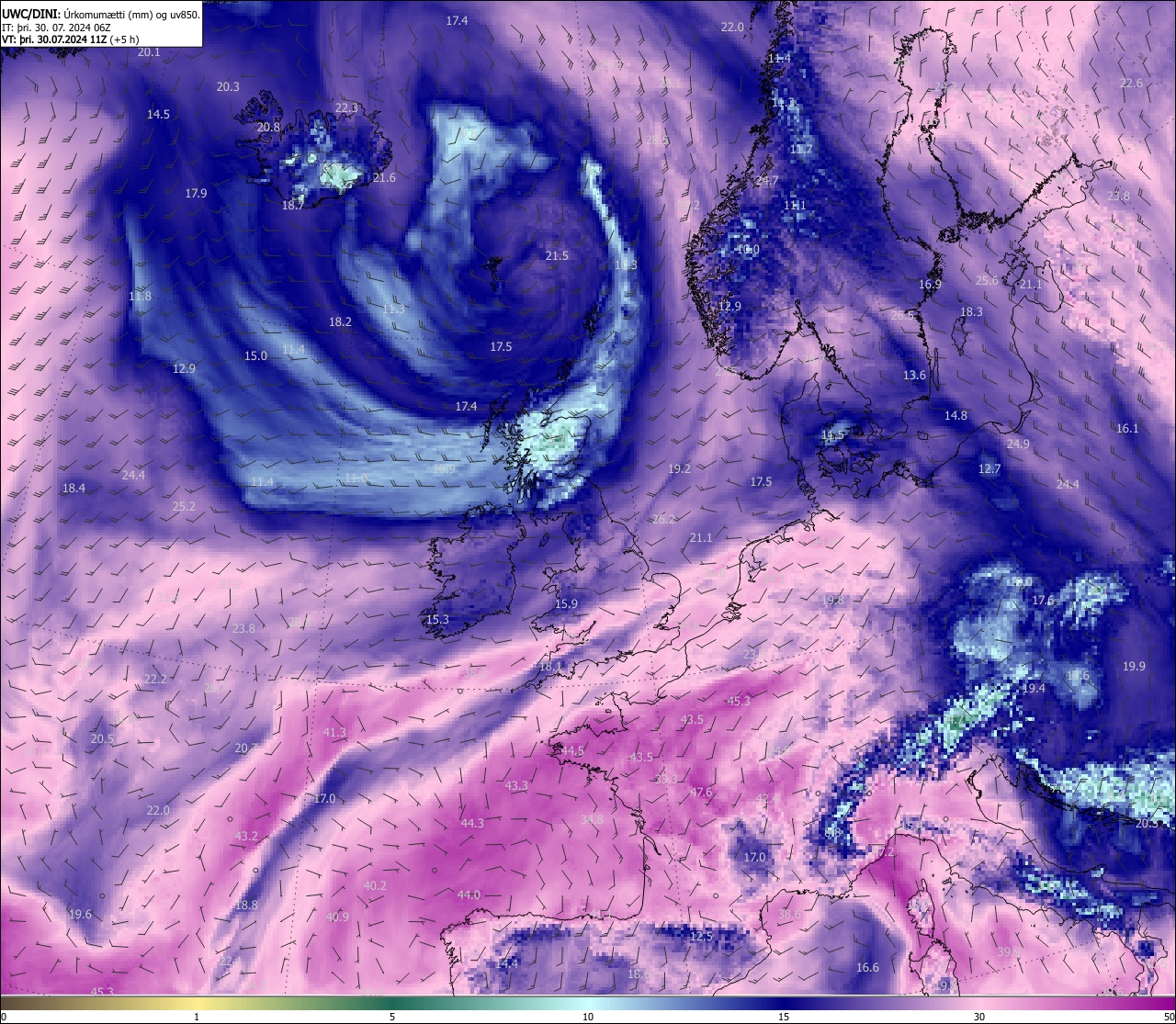Click the 20.1 value on the map
This screenshot has height=1024, width=1176.
tap(149, 52)
